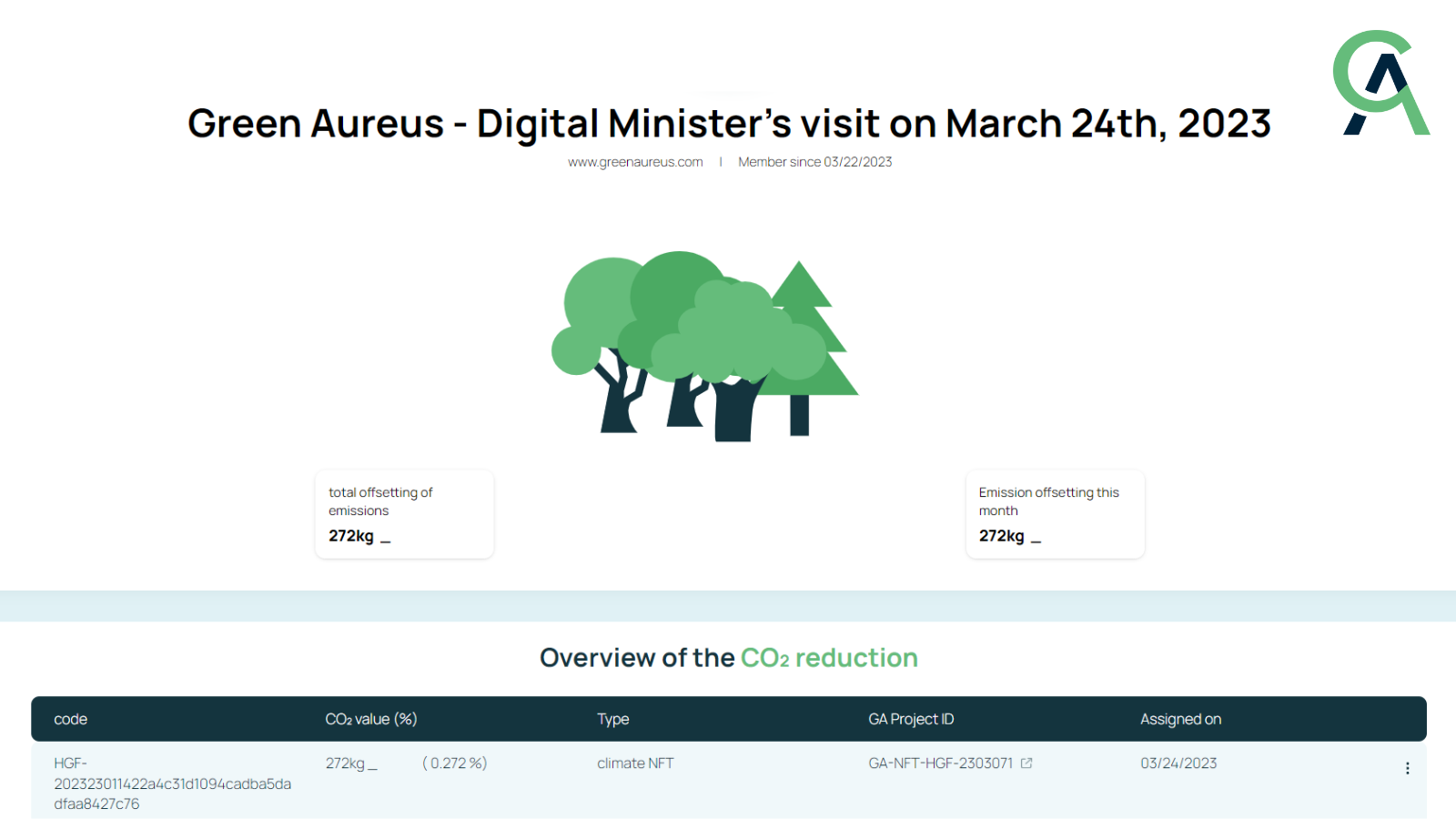Click 'Member since 03/22/2023' text
Image resolution: width=1456 pixels, height=819 pixels.
click(814, 162)
